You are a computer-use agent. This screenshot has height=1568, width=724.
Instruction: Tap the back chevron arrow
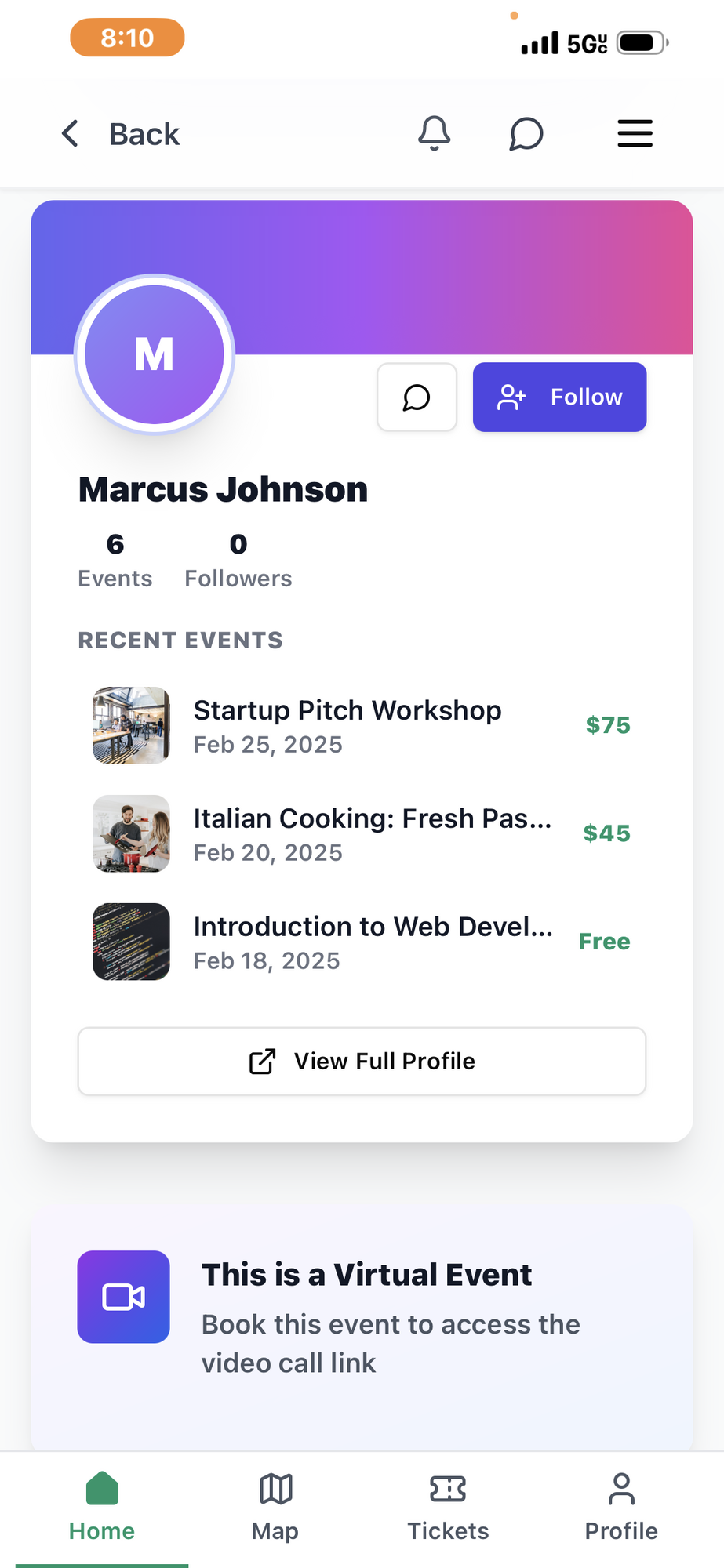(71, 133)
